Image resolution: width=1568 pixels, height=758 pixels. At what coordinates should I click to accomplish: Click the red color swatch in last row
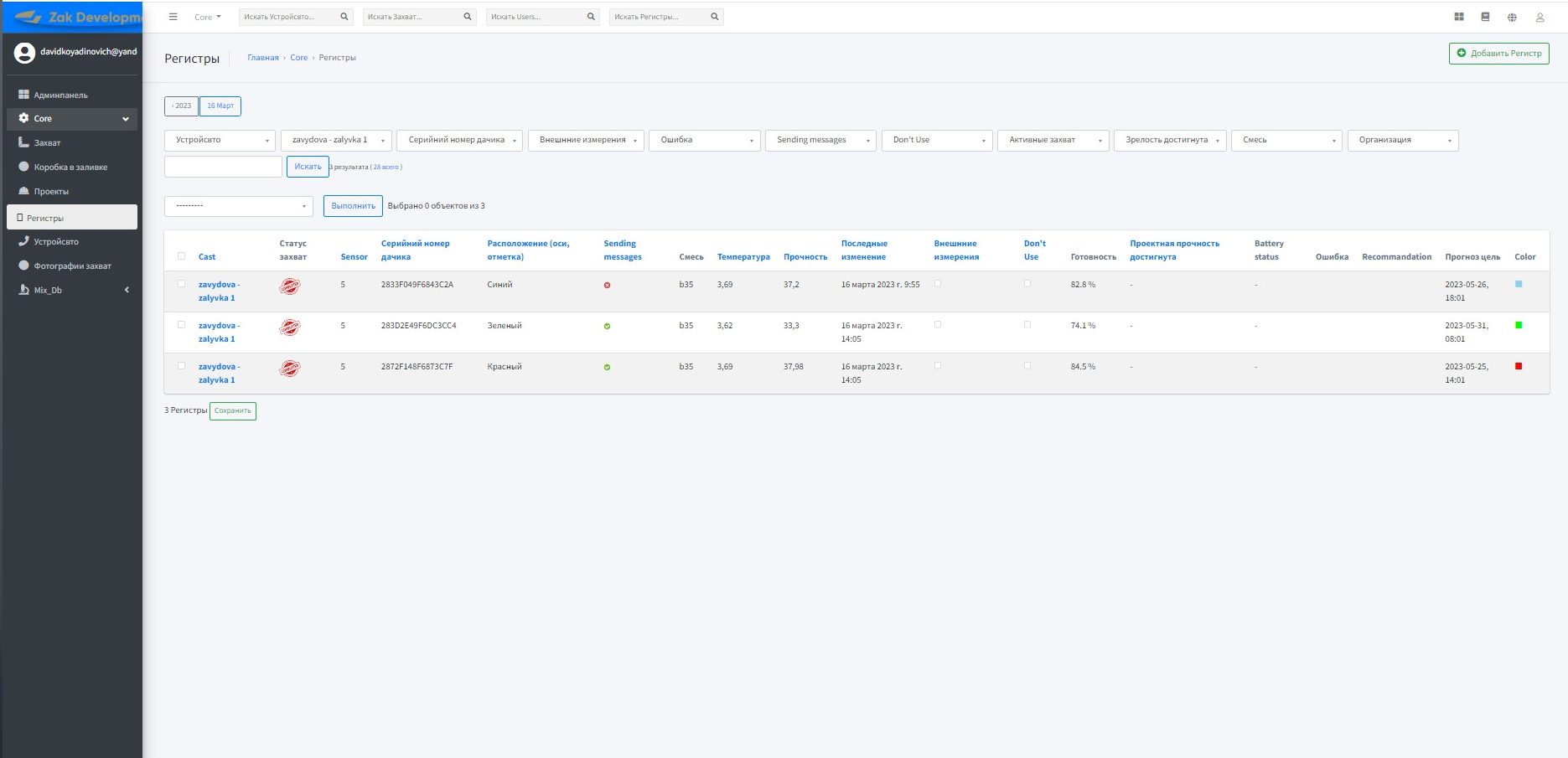[1519, 366]
